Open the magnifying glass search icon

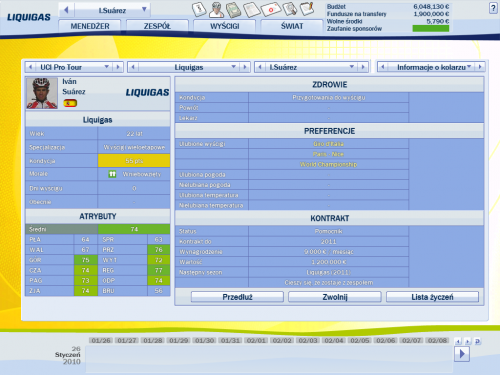point(290,9)
